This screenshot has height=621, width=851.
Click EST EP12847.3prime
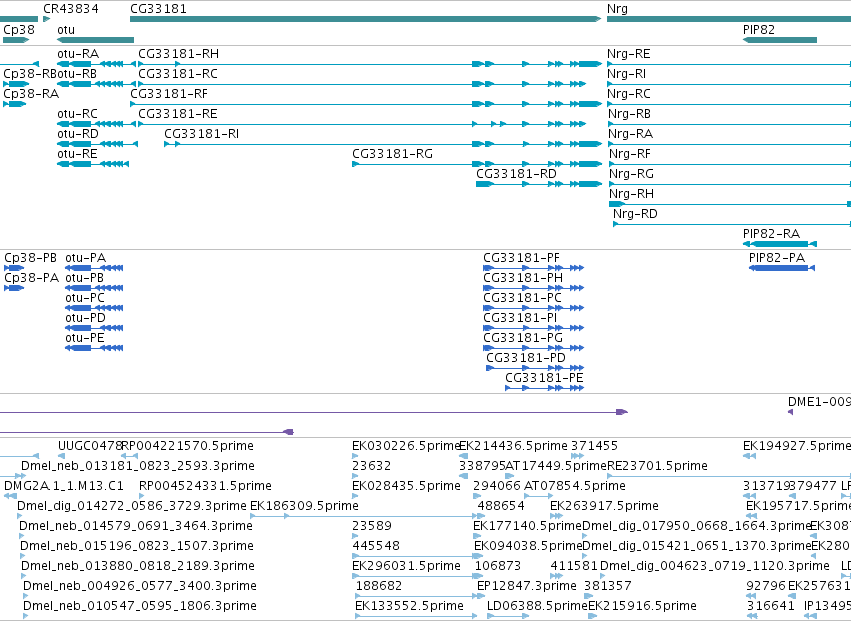(x=526, y=586)
